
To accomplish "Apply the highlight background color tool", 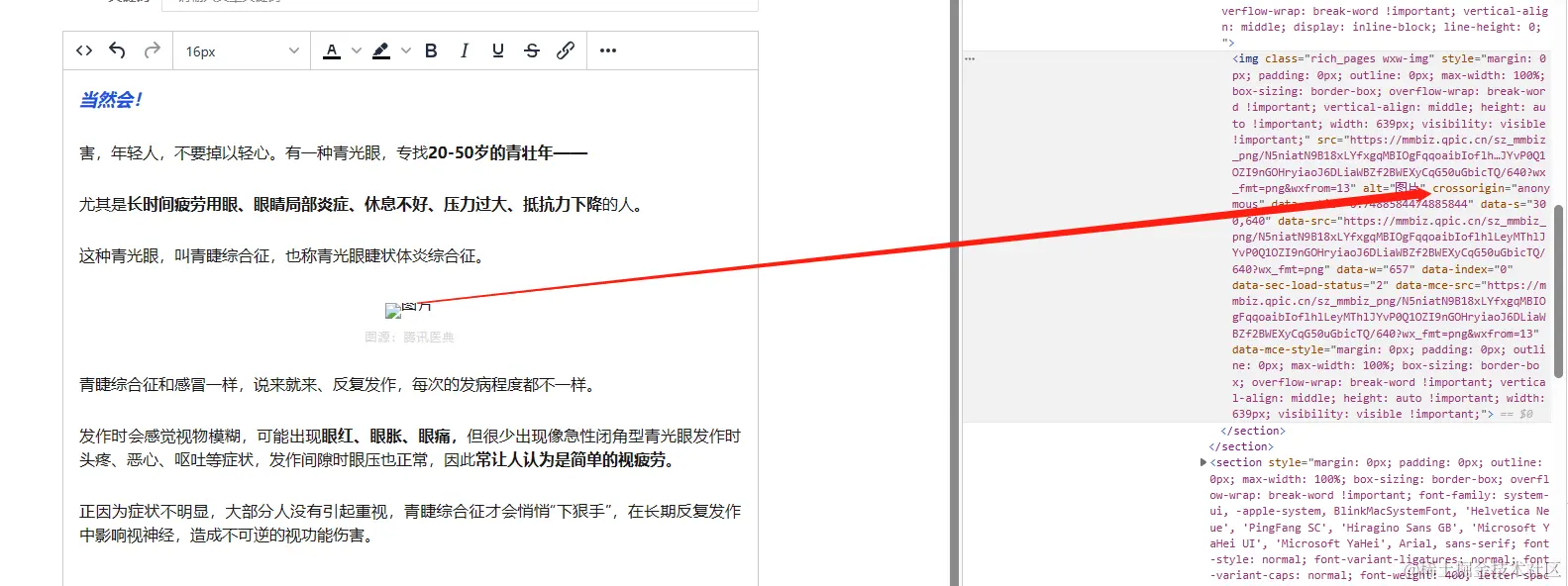I will pos(381,50).
